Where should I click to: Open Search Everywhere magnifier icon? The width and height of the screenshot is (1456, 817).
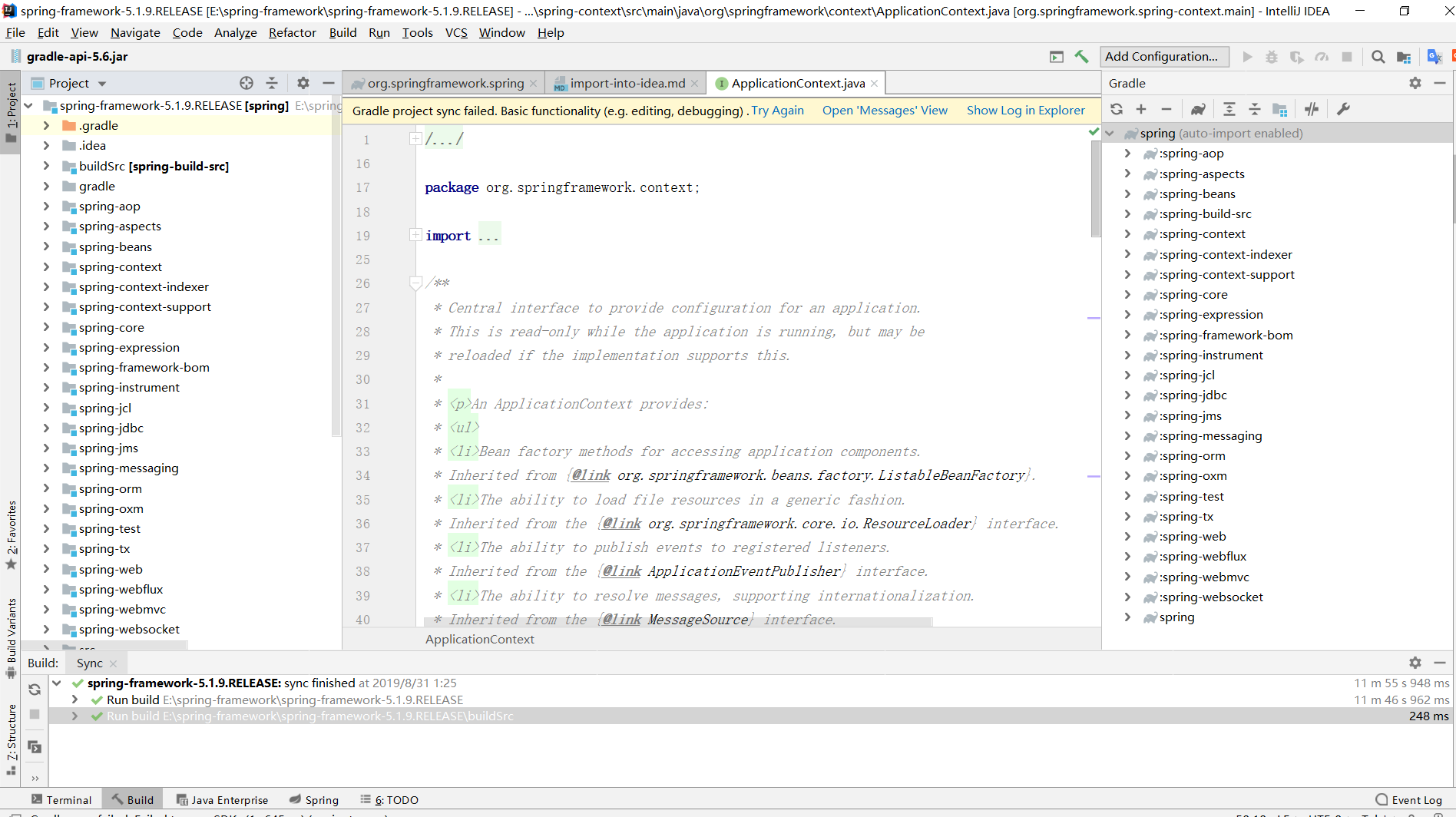(1378, 56)
